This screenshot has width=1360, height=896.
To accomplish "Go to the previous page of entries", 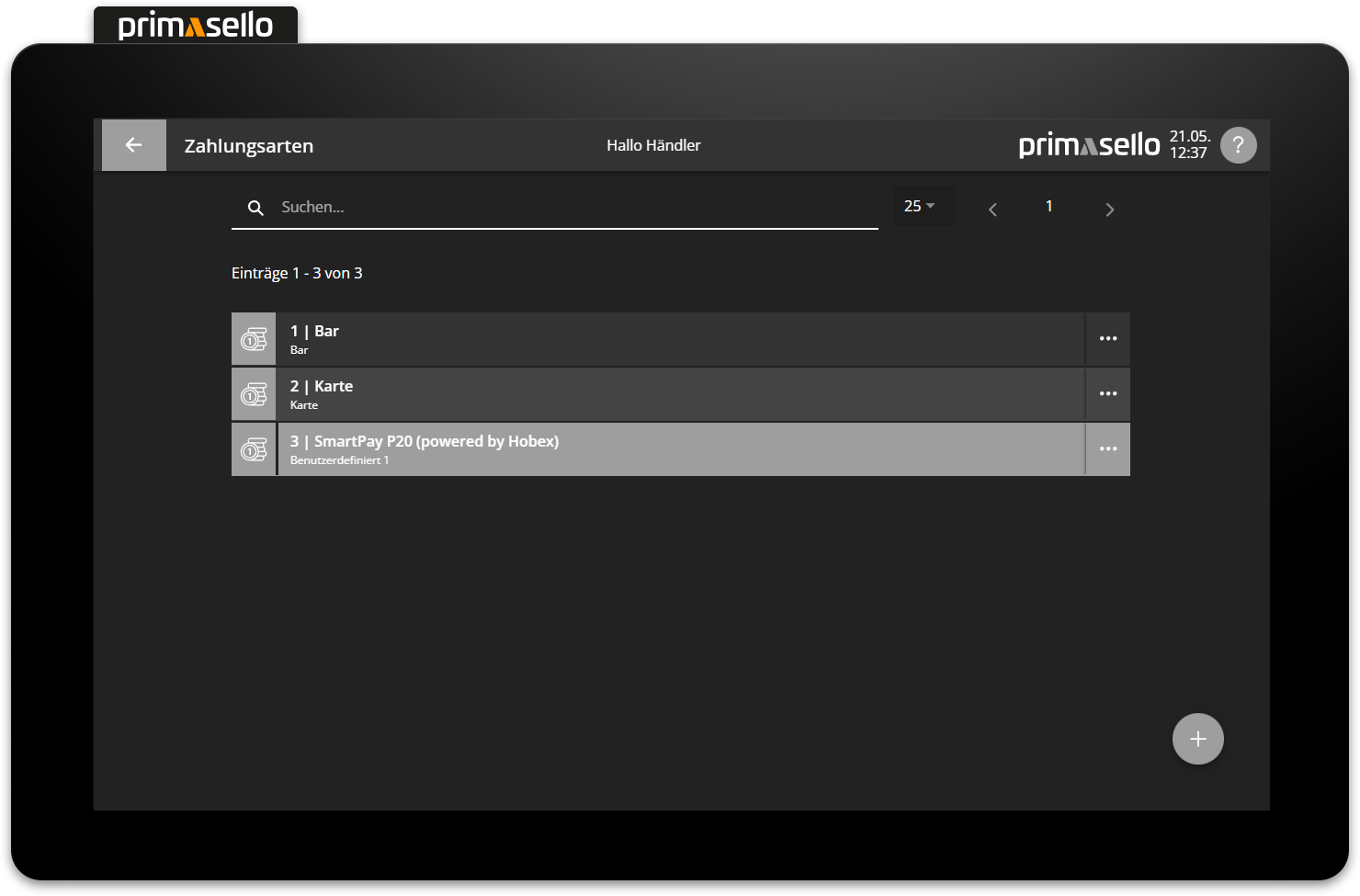I will [x=992, y=210].
